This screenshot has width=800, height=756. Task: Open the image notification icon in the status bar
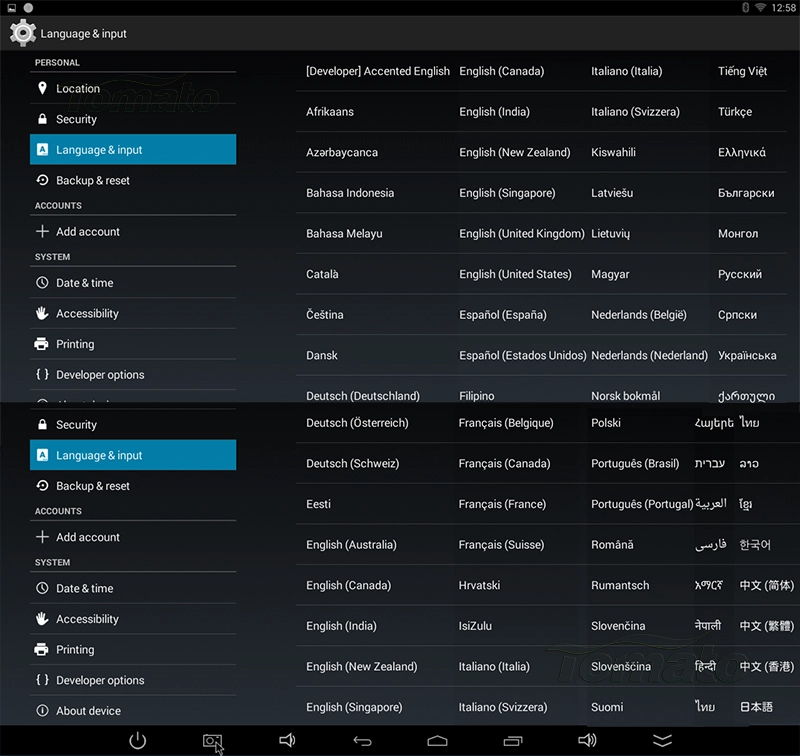click(12, 8)
